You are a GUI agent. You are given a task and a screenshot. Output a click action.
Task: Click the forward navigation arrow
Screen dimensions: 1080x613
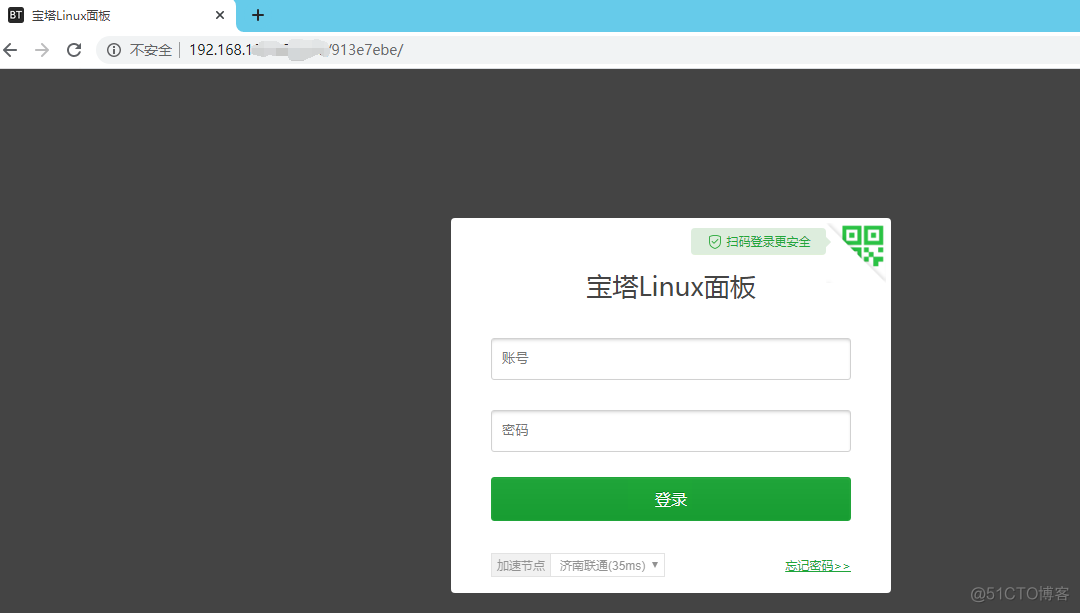[x=40, y=49]
